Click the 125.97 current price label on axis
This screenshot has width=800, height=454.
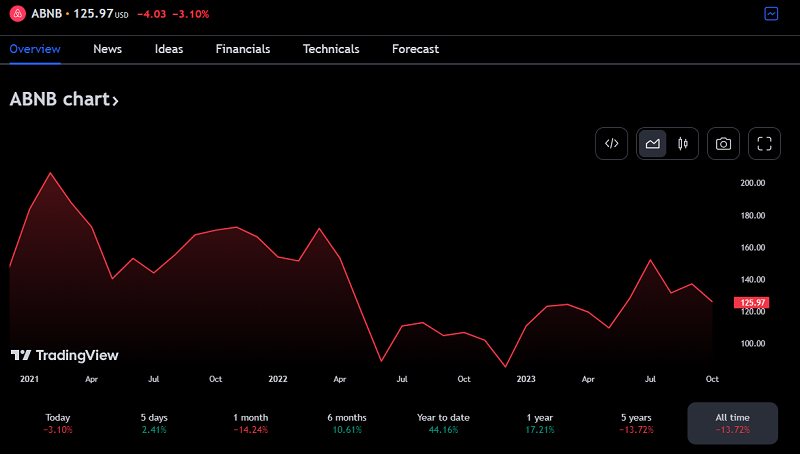750,302
